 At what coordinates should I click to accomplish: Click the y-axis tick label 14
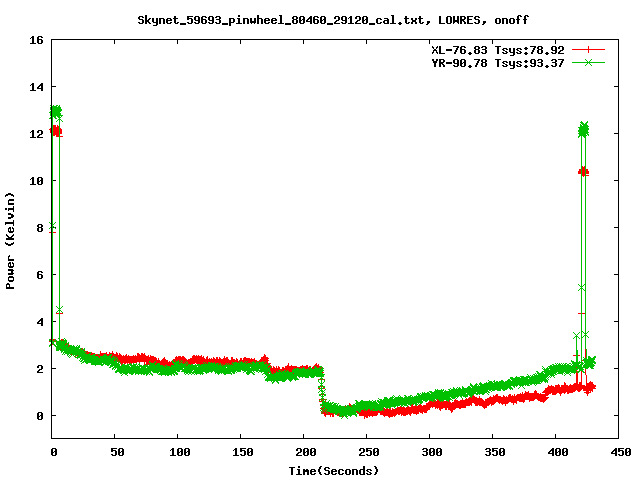tap(36, 87)
